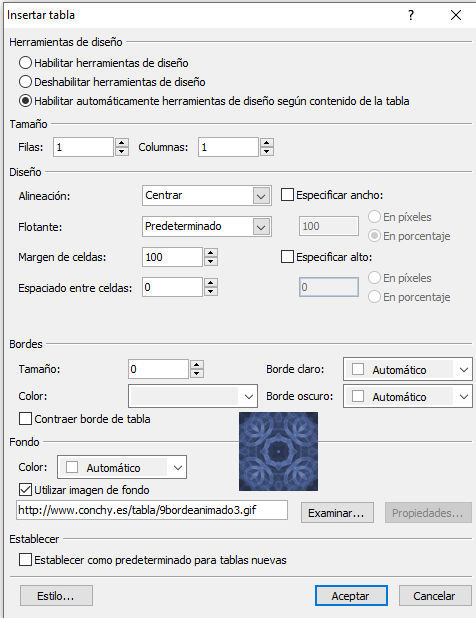Open the border Color dropdown

pos(193,396)
